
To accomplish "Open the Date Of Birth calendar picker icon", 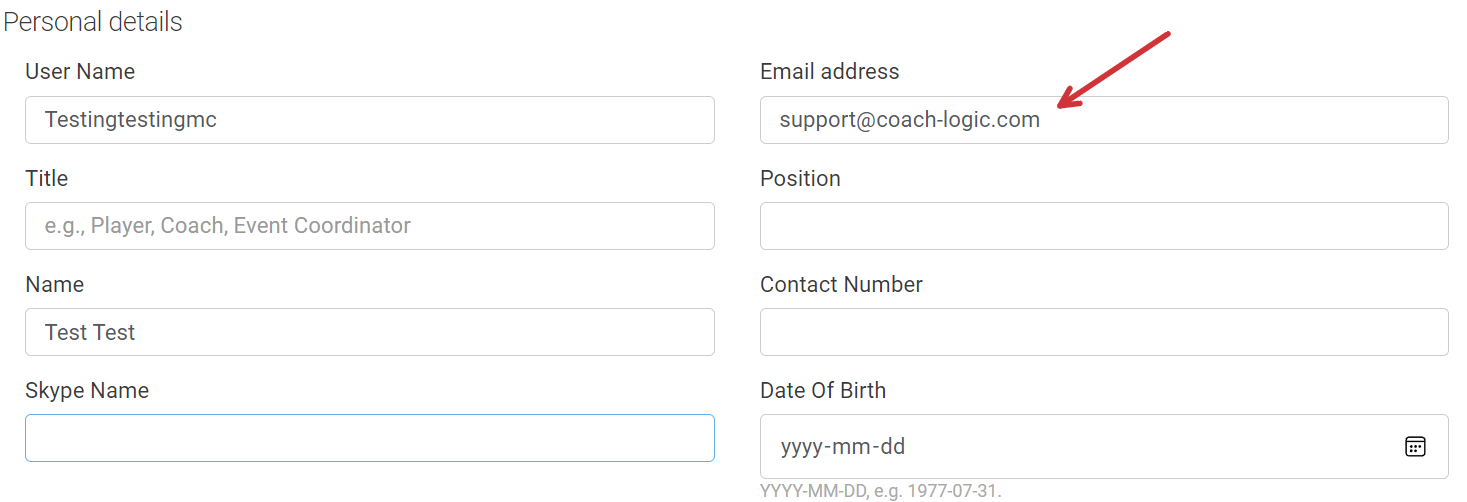I will [1415, 446].
